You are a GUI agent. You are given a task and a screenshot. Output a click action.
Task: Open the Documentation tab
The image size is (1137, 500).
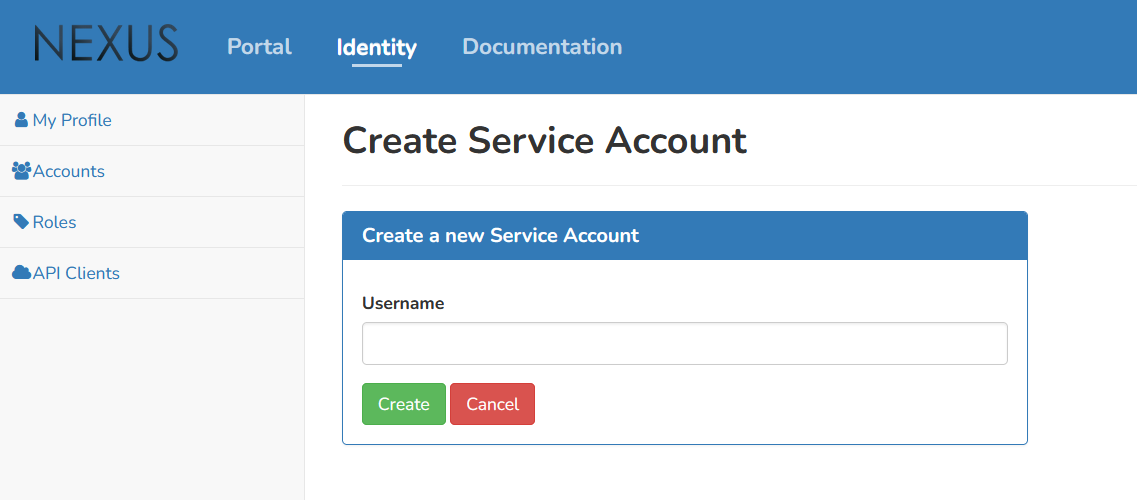click(x=542, y=47)
